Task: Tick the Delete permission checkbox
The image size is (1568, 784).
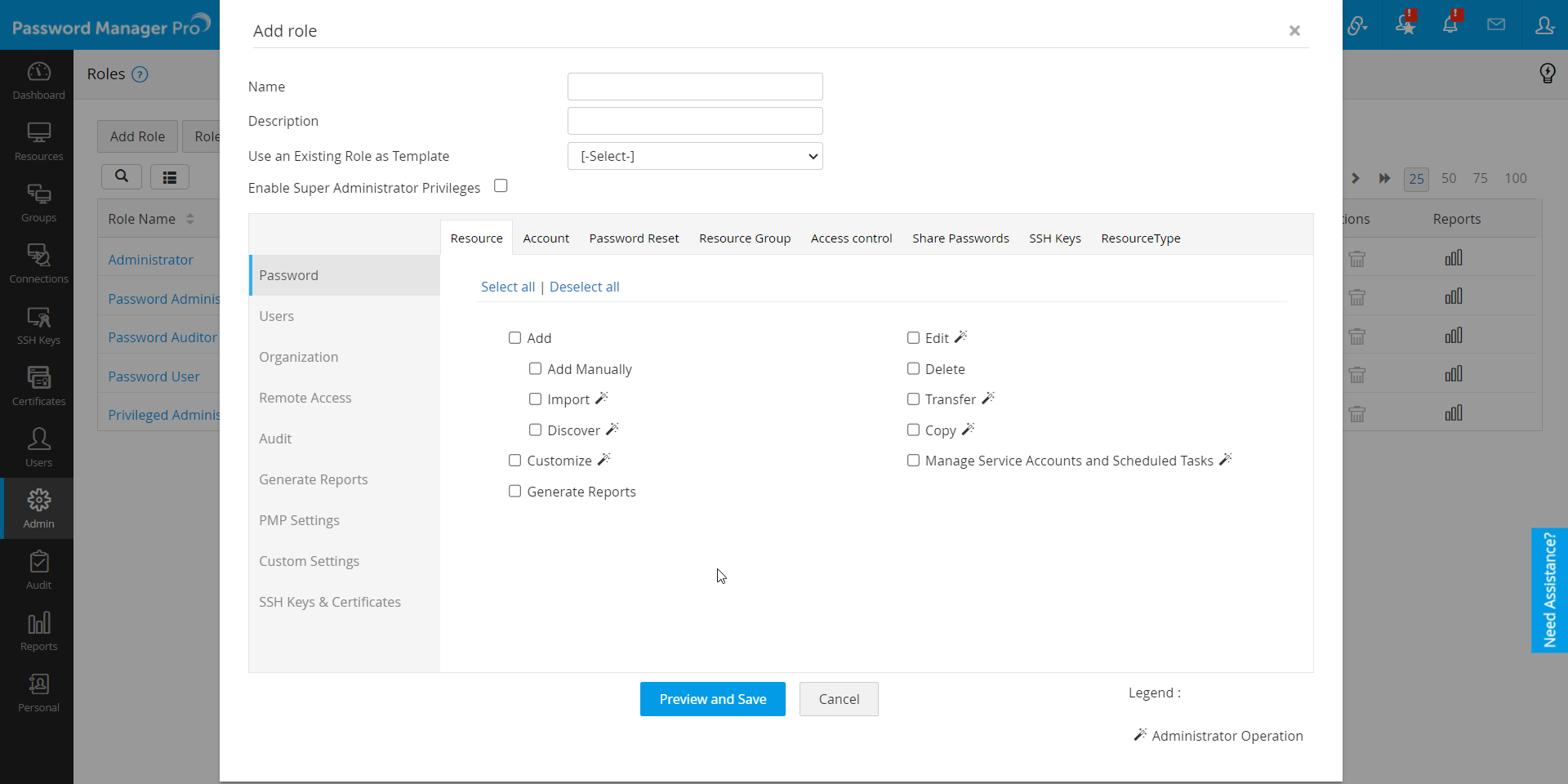Action: coord(913,369)
